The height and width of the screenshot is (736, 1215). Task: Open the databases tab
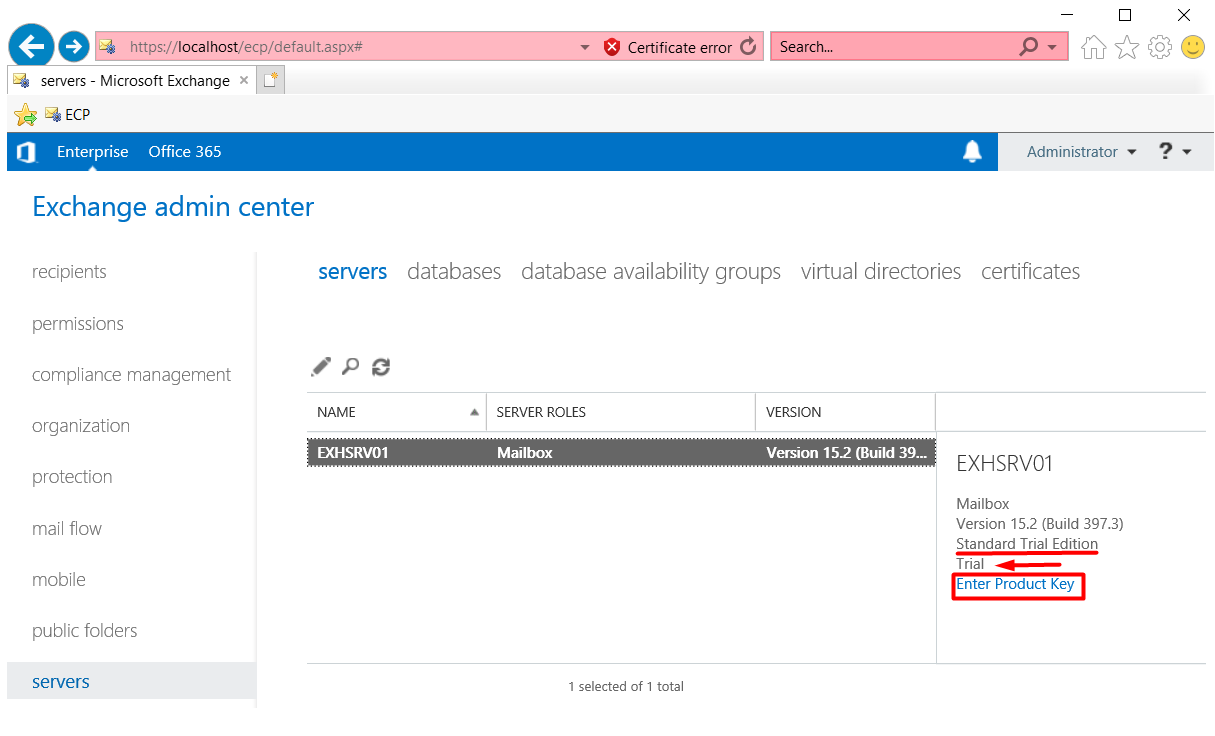pos(454,272)
